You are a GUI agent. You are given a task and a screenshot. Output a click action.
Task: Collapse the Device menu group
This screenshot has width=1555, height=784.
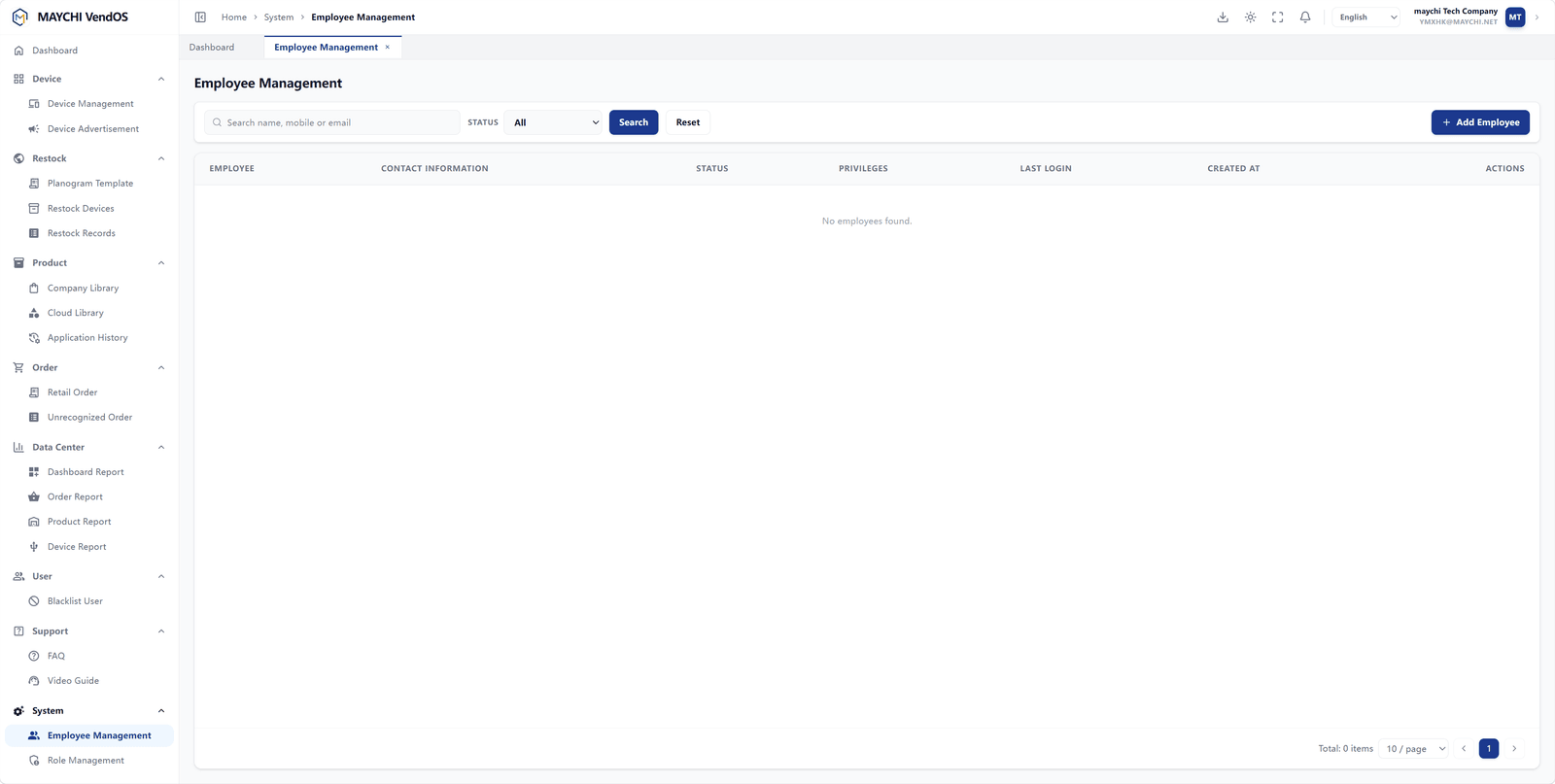click(161, 79)
